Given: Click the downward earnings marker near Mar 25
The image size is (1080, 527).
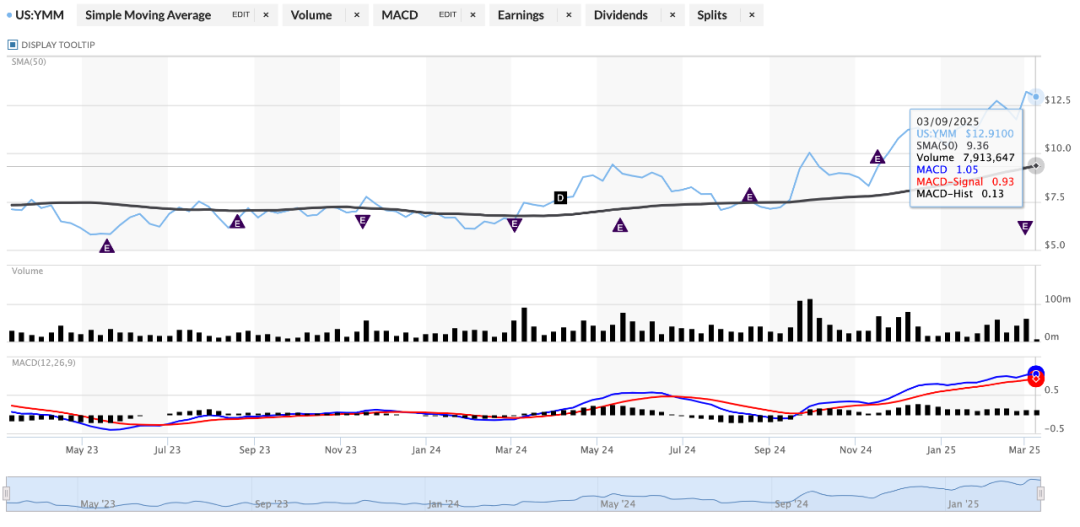Looking at the screenshot, I should (1025, 227).
